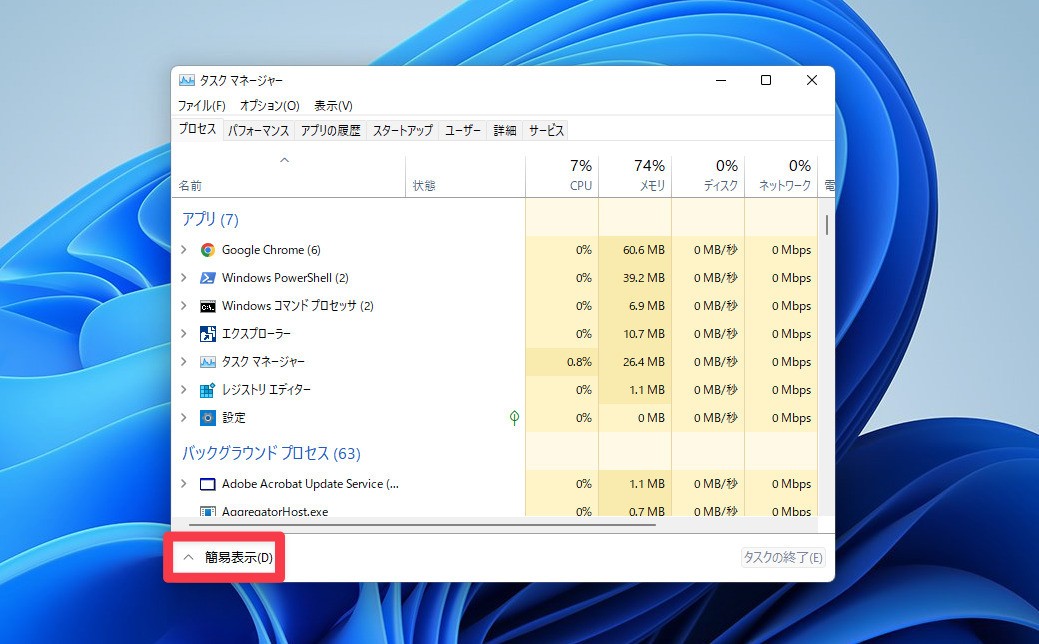The image size is (1039, 644).
Task: Click the 39.2 MB memory value
Action: (643, 278)
